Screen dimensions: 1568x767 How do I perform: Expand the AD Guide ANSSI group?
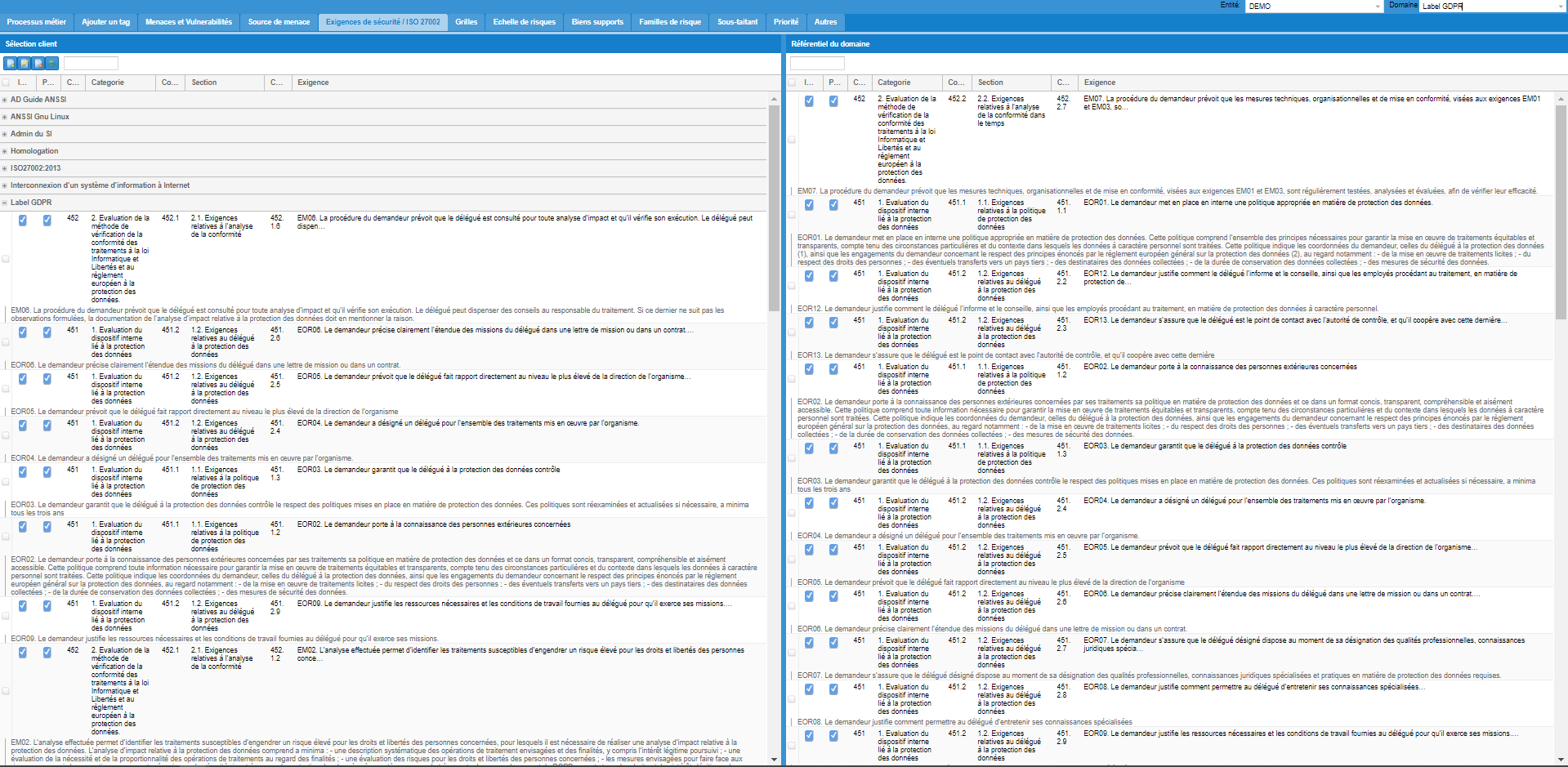click(5, 100)
